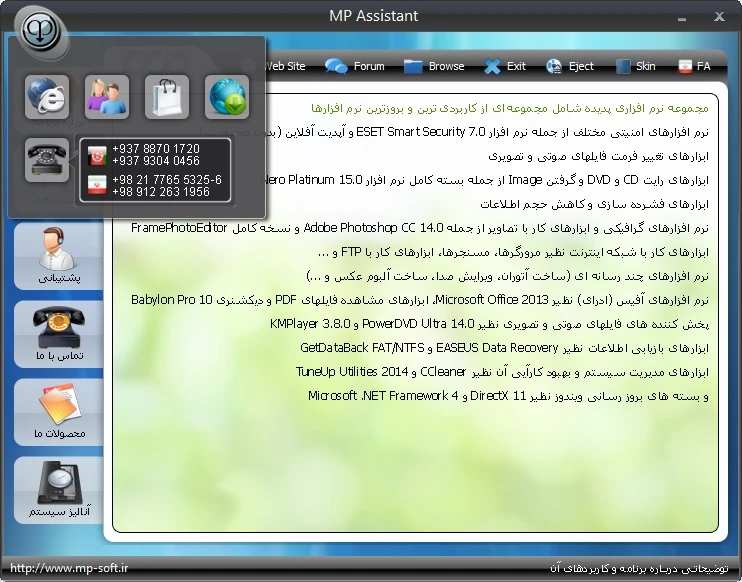Screen dimensions: 742x582
Task: Click Eject in the toolbar
Action: [x=570, y=66]
